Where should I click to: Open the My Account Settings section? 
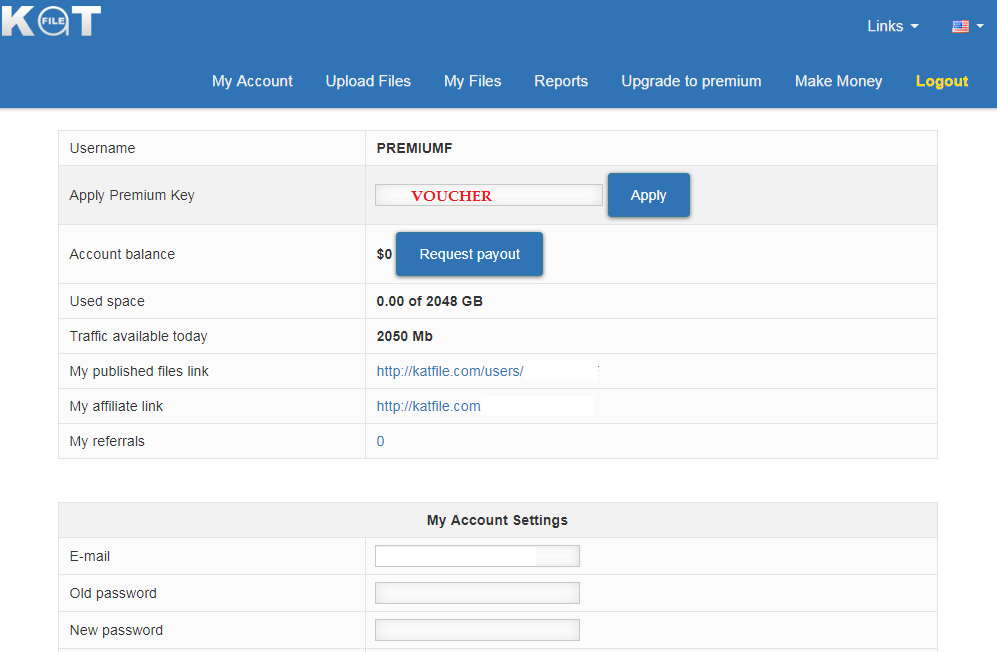[497, 520]
